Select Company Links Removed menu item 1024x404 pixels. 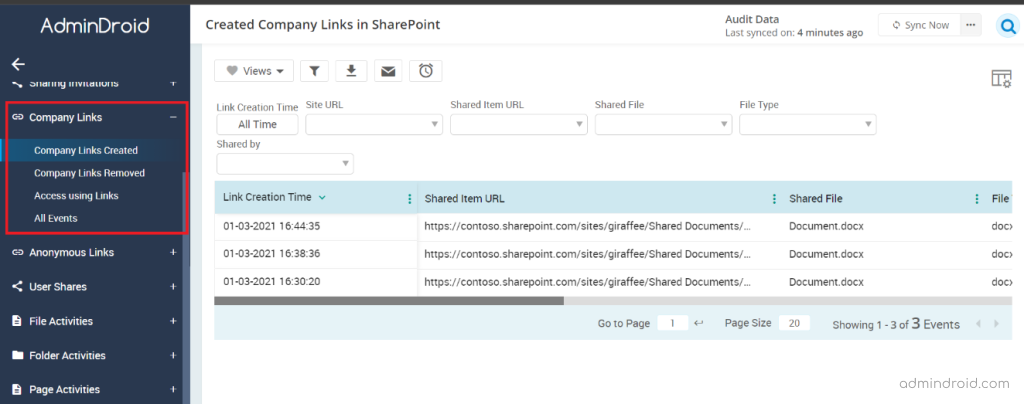(89, 173)
